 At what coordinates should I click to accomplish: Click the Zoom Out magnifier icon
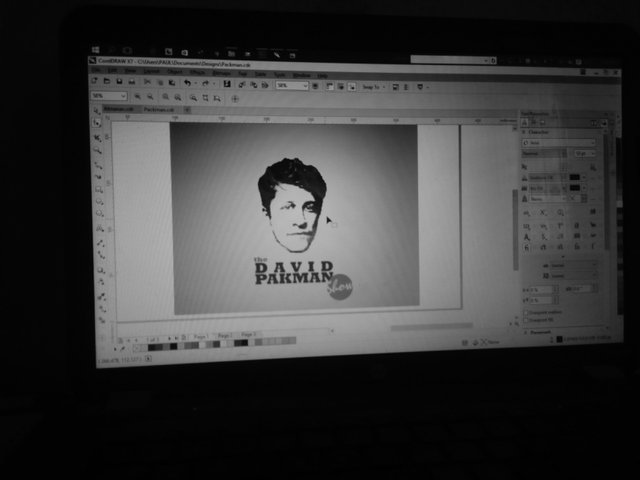(x=150, y=97)
